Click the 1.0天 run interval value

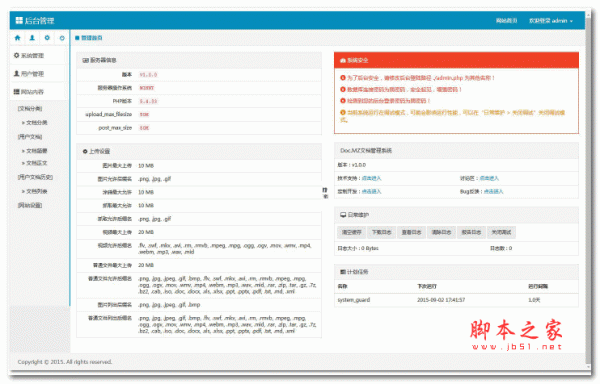coord(534,300)
